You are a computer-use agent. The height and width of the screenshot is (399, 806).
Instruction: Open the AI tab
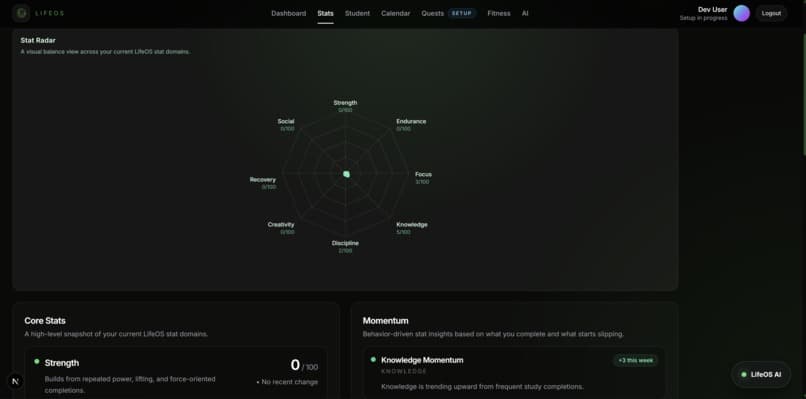[x=525, y=13]
